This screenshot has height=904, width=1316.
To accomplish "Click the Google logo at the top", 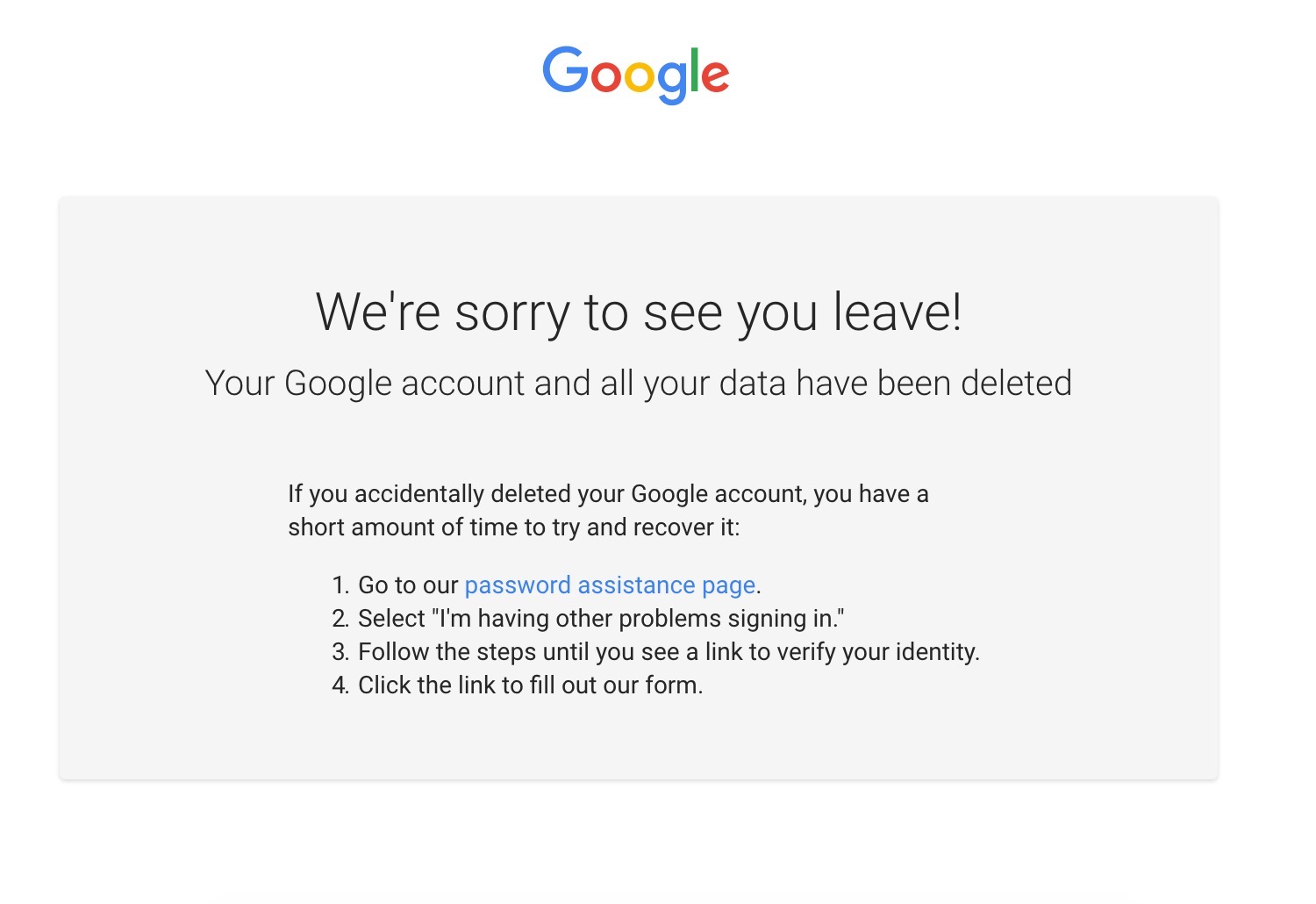I will click(x=636, y=75).
